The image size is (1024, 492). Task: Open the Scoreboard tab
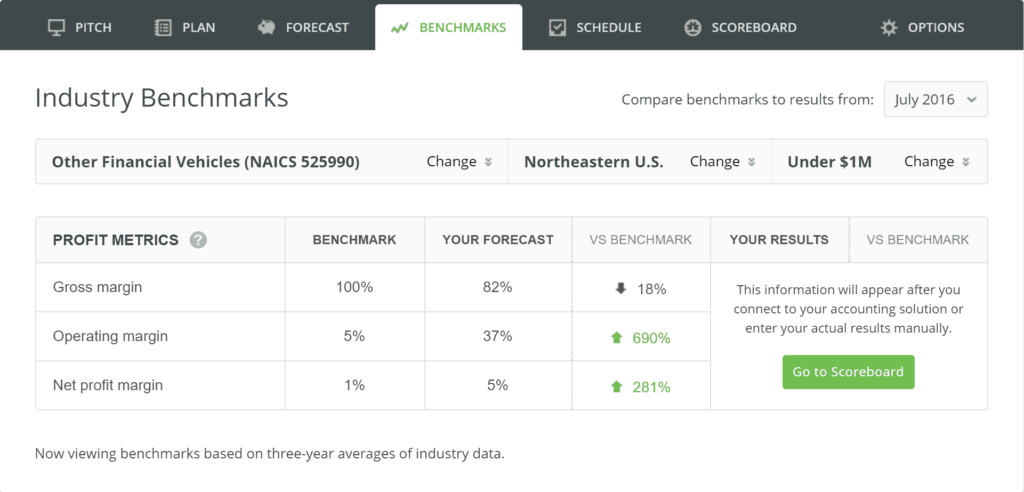click(741, 27)
